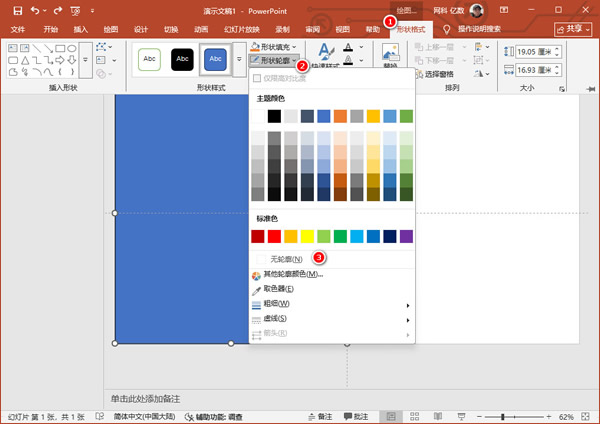The image size is (600, 424).
Task: Switch to the 插入 ribbon tab
Action: pos(80,30)
